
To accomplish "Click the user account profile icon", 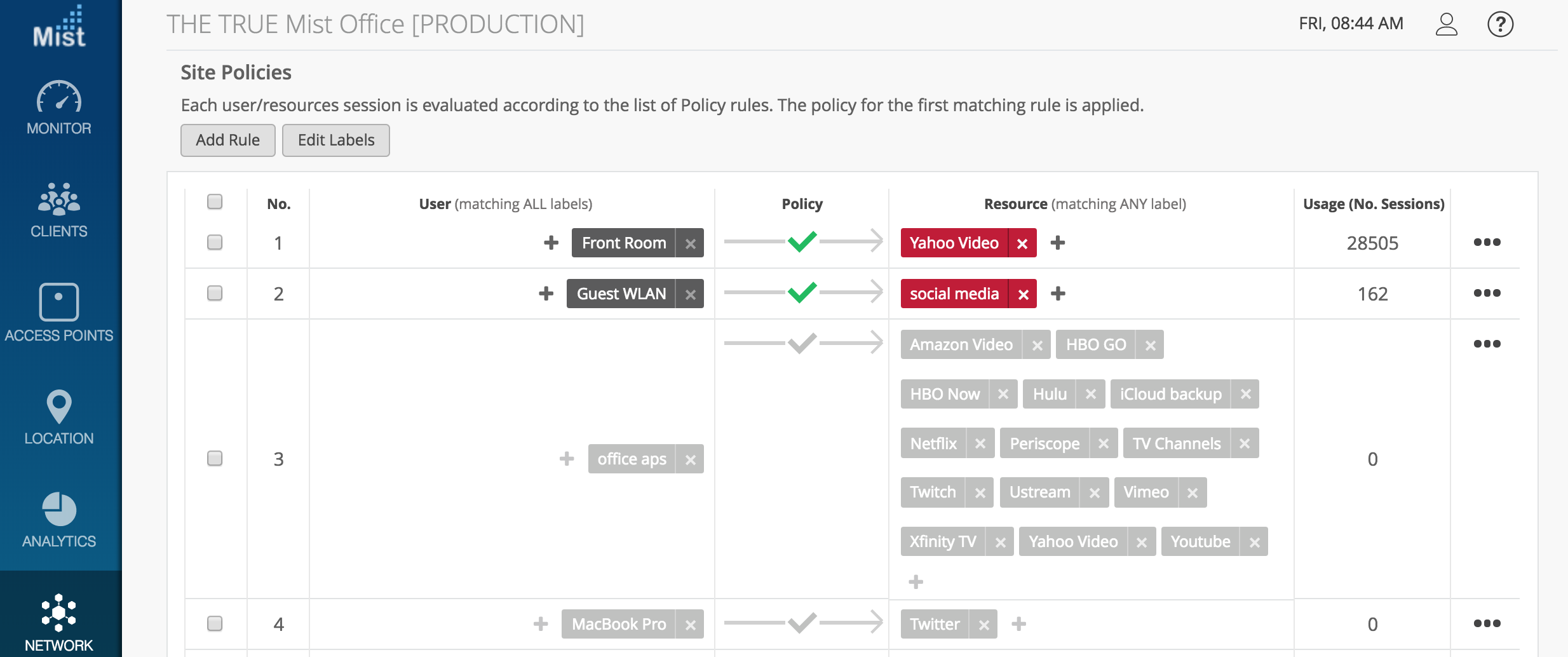I will tap(1447, 25).
